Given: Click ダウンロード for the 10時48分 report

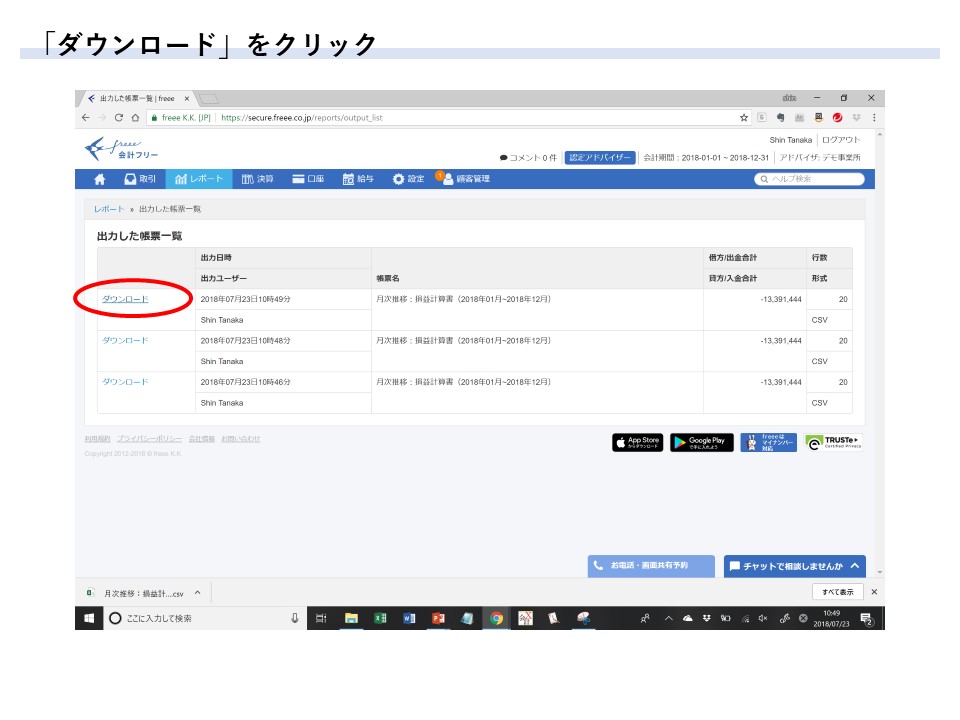Looking at the screenshot, I should click(x=125, y=340).
